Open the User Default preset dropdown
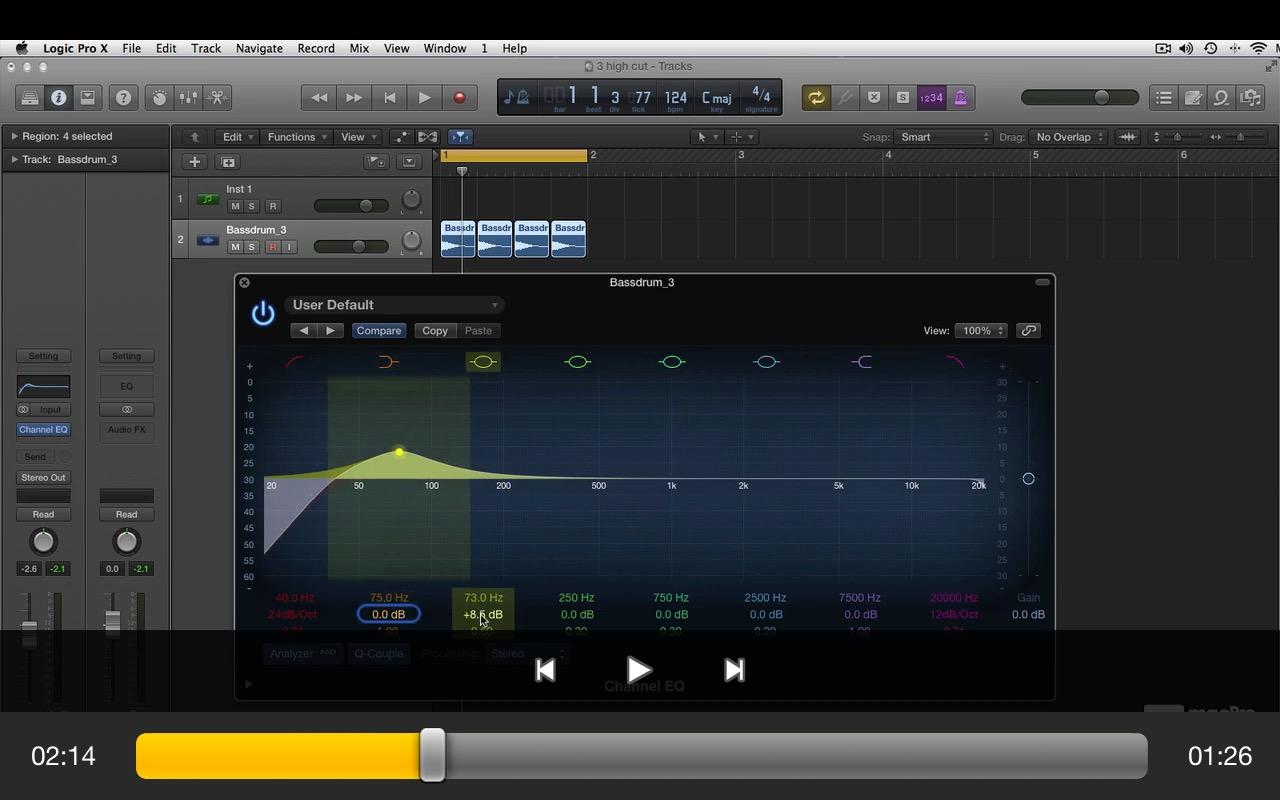Viewport: 1280px width, 800px height. pyautogui.click(x=394, y=305)
